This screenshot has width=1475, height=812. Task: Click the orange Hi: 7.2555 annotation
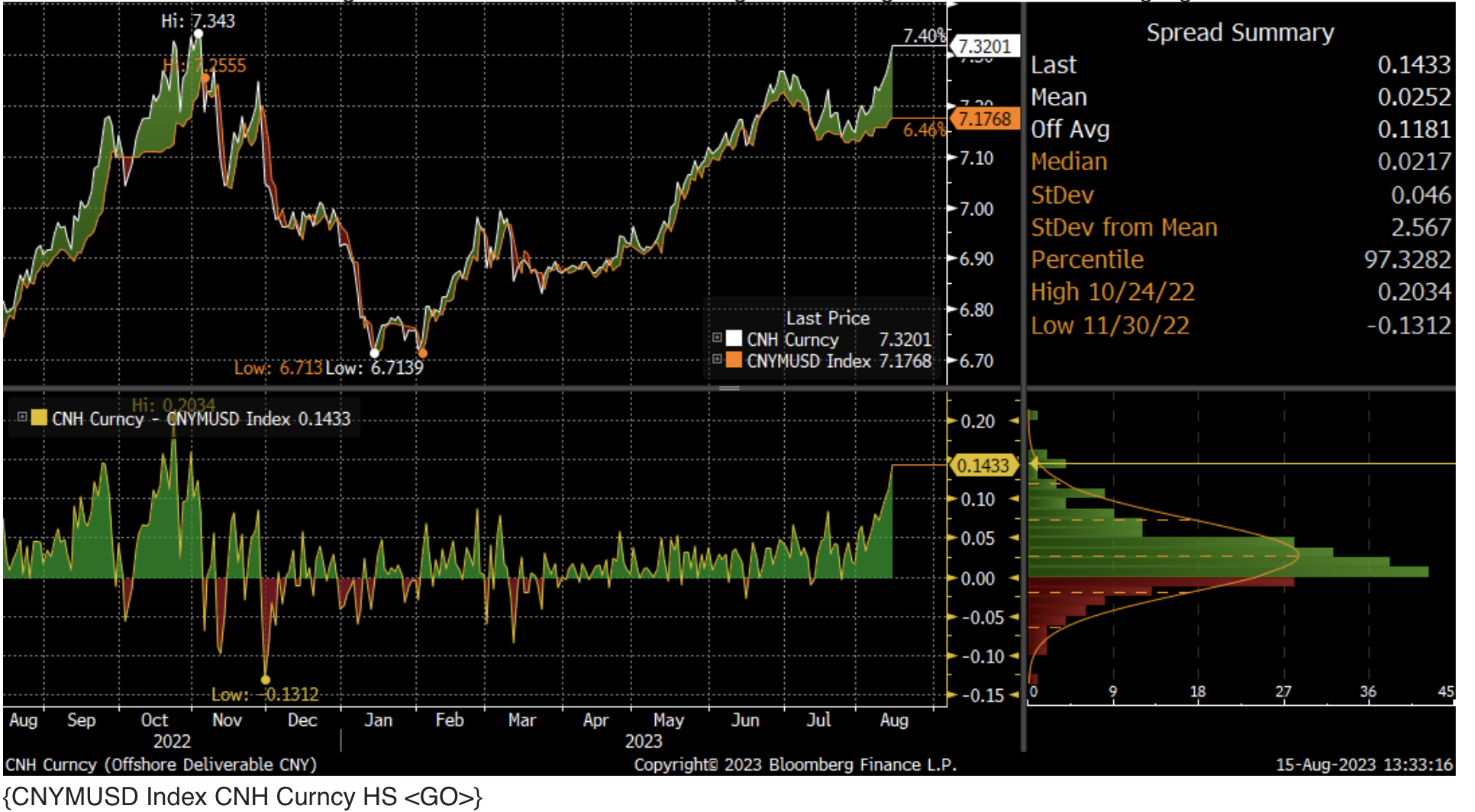point(205,66)
